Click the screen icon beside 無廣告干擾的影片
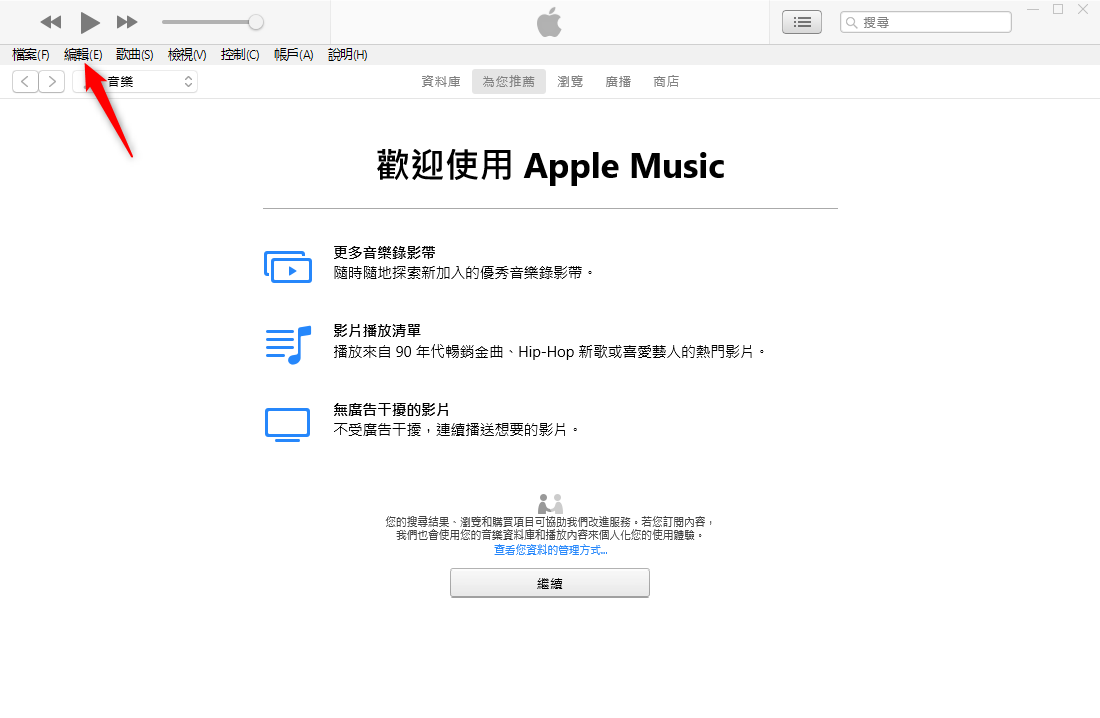Viewport: 1100px width, 718px height. (288, 425)
